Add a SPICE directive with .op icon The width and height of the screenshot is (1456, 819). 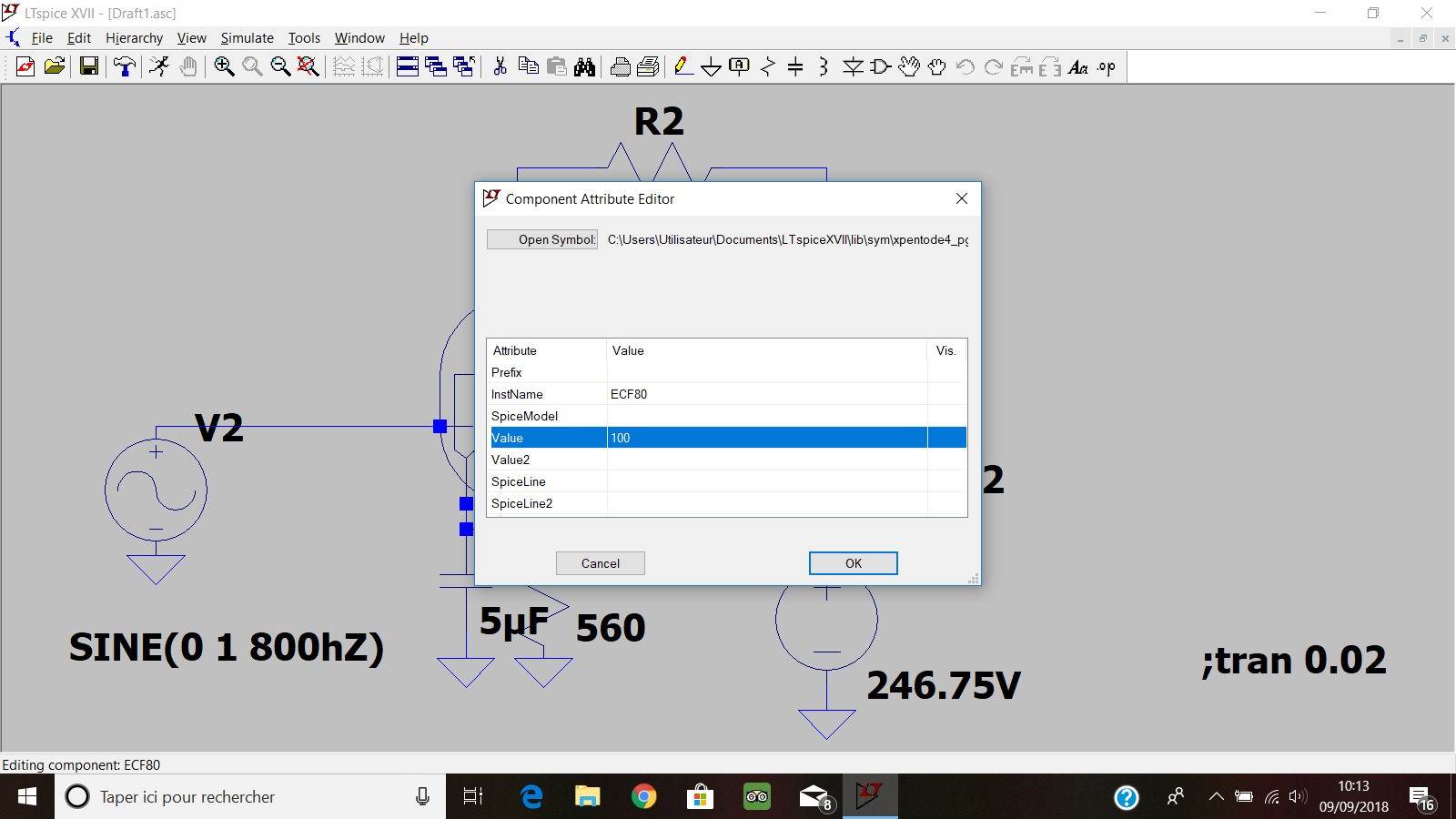tap(1107, 66)
